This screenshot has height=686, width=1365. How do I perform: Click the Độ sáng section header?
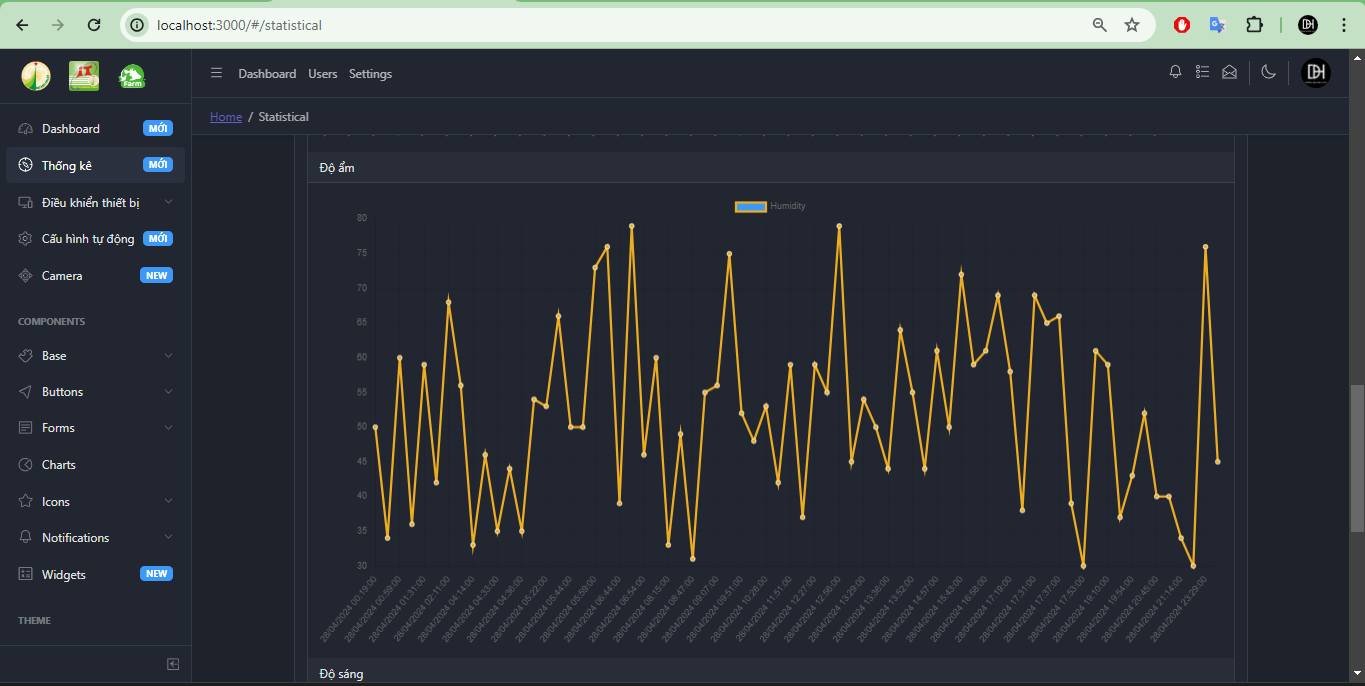(x=771, y=673)
